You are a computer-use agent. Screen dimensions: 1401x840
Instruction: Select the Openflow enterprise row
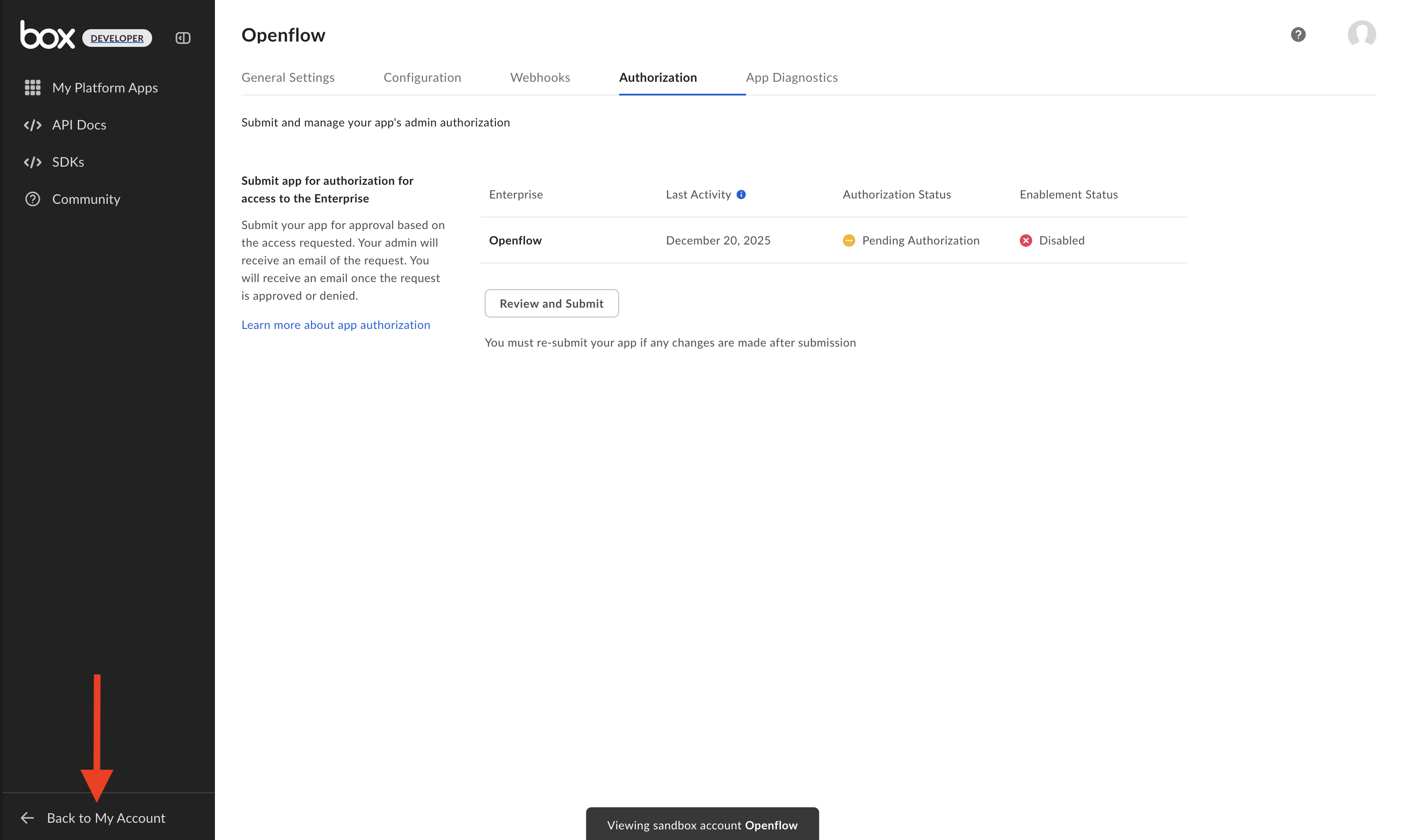515,241
